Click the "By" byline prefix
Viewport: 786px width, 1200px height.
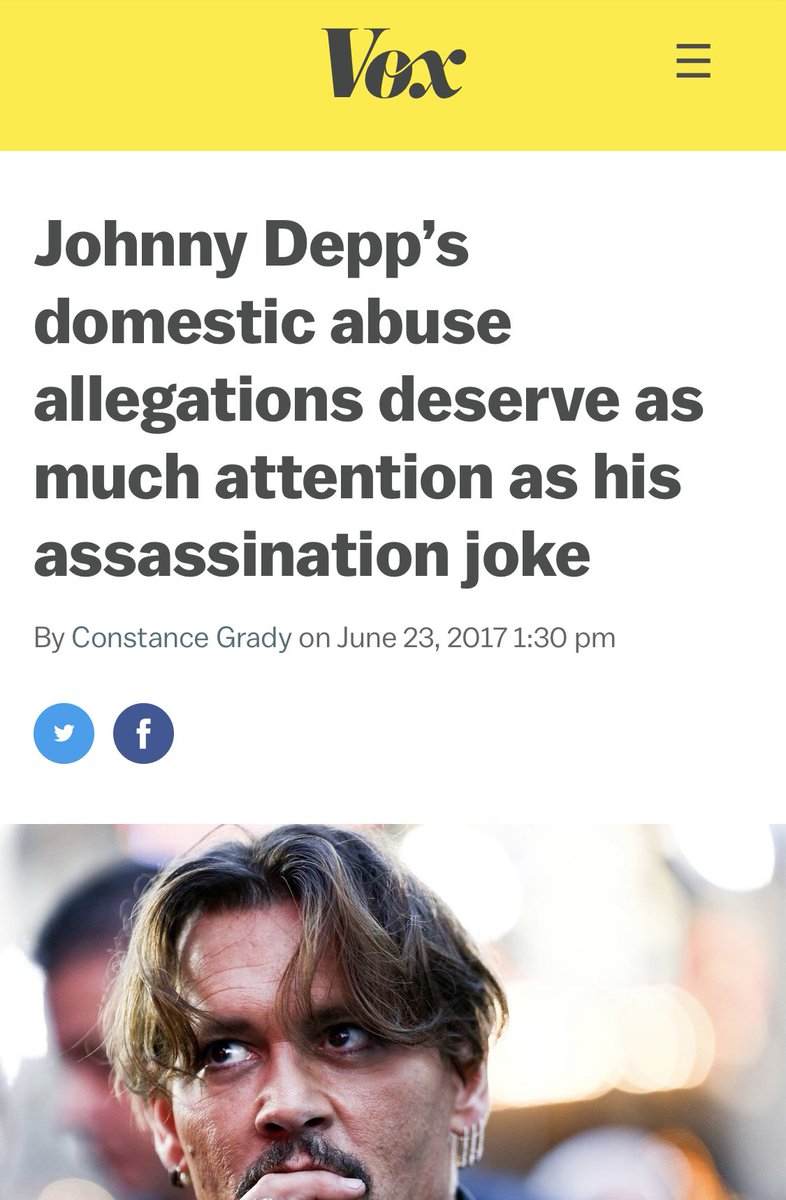click(49, 637)
